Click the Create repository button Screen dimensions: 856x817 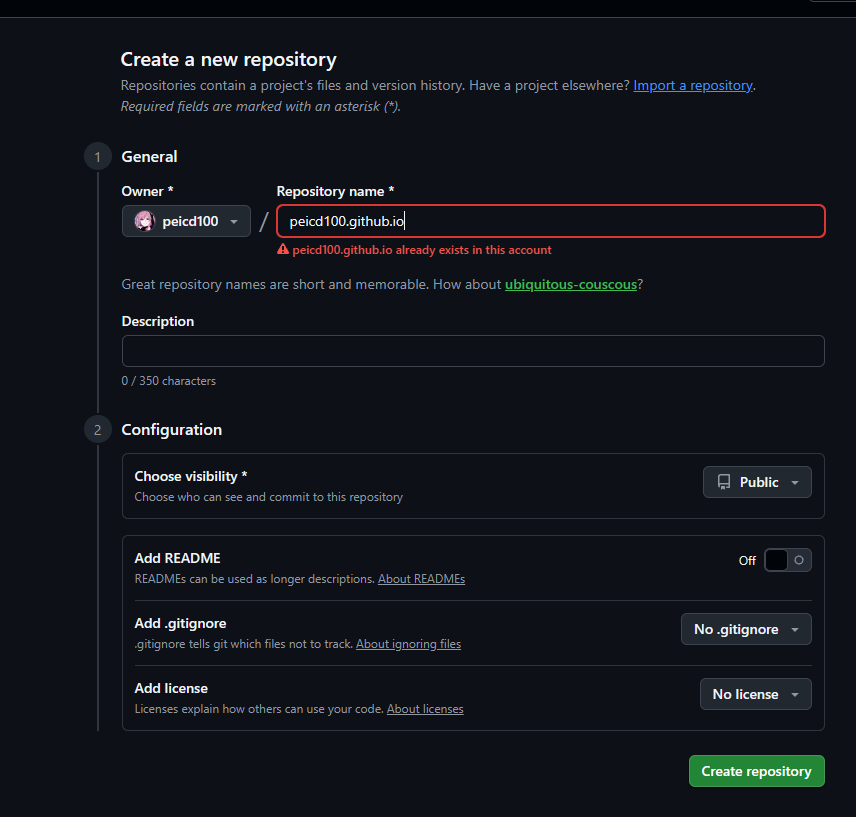[x=757, y=771]
